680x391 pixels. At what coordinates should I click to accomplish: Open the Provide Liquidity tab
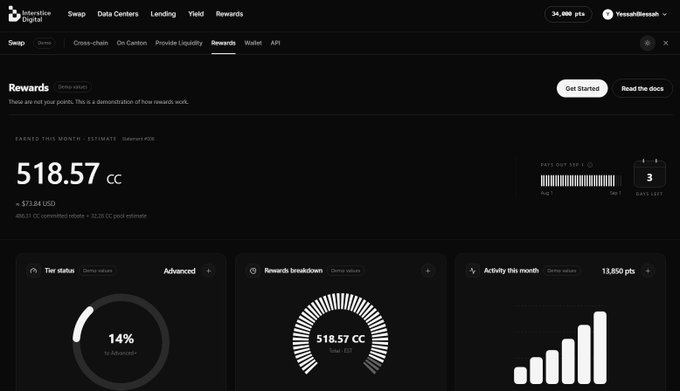pos(179,43)
